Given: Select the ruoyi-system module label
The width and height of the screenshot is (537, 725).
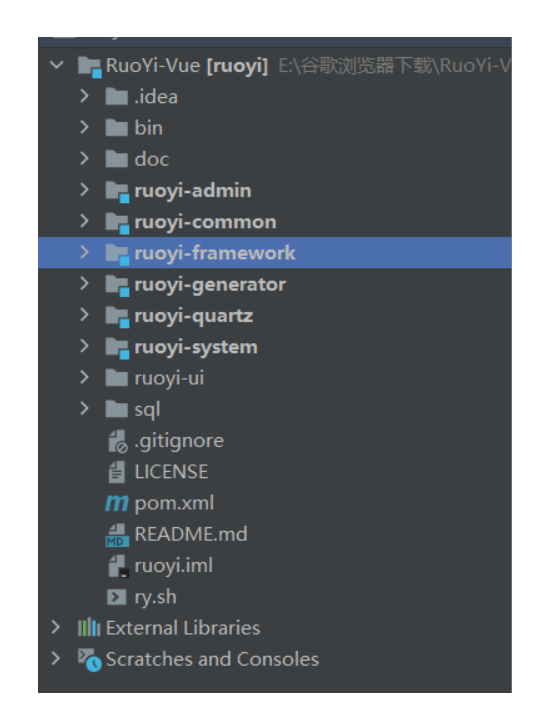Looking at the screenshot, I should [x=196, y=348].
